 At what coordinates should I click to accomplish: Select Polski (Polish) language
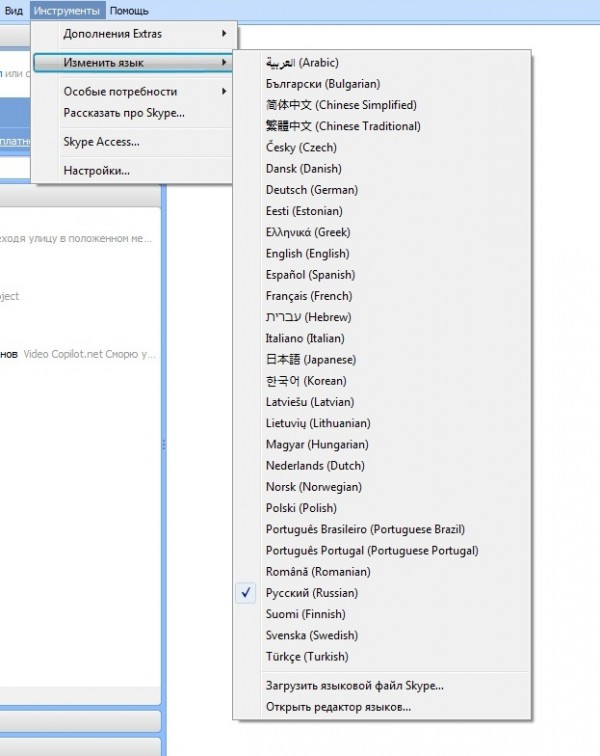tap(382, 508)
